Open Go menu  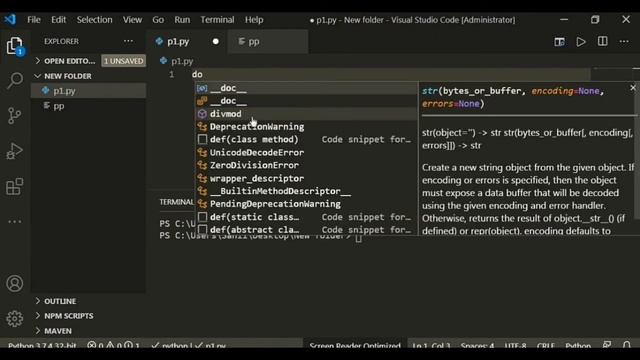point(158,20)
